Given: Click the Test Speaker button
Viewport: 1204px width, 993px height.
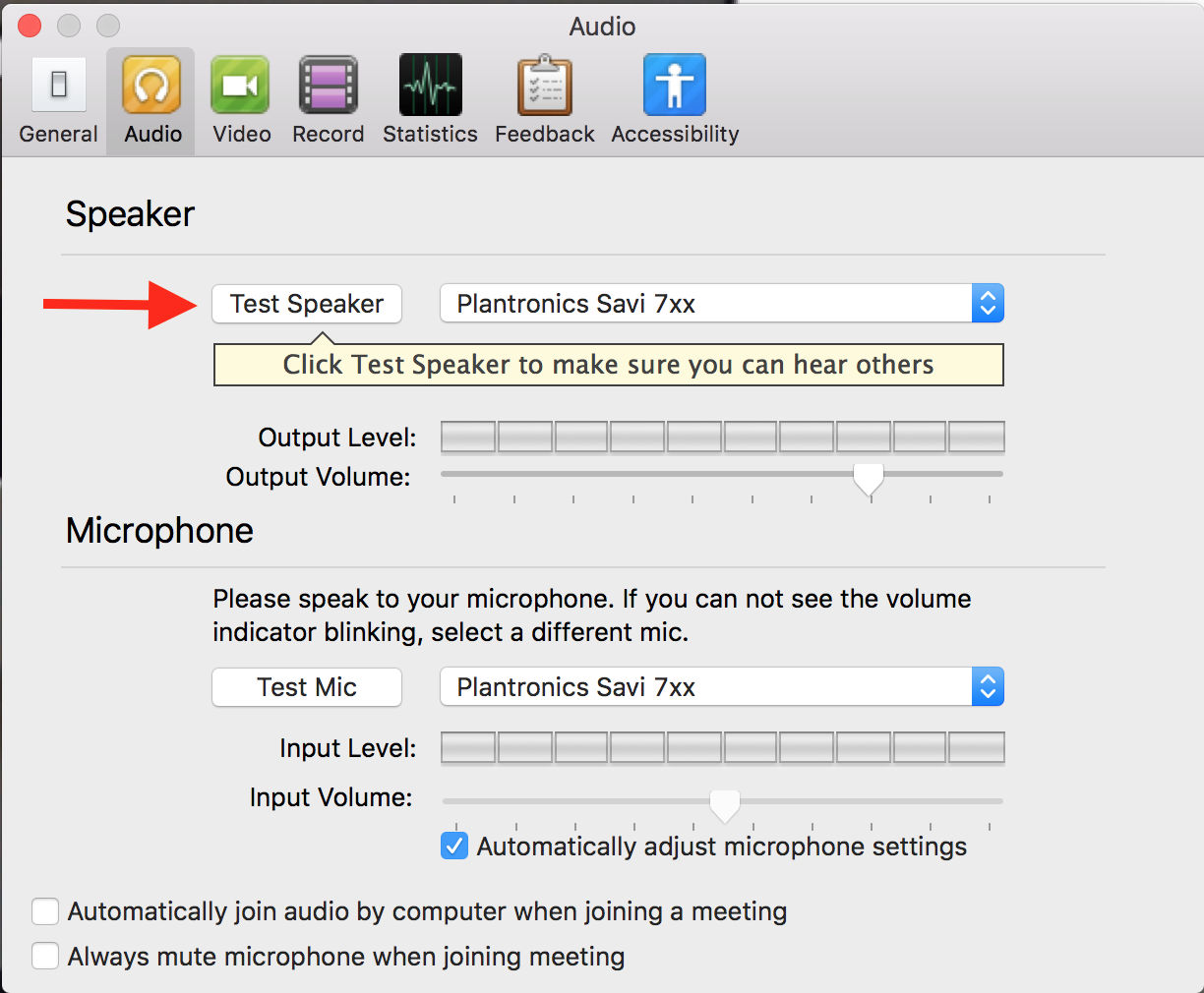Looking at the screenshot, I should (307, 304).
